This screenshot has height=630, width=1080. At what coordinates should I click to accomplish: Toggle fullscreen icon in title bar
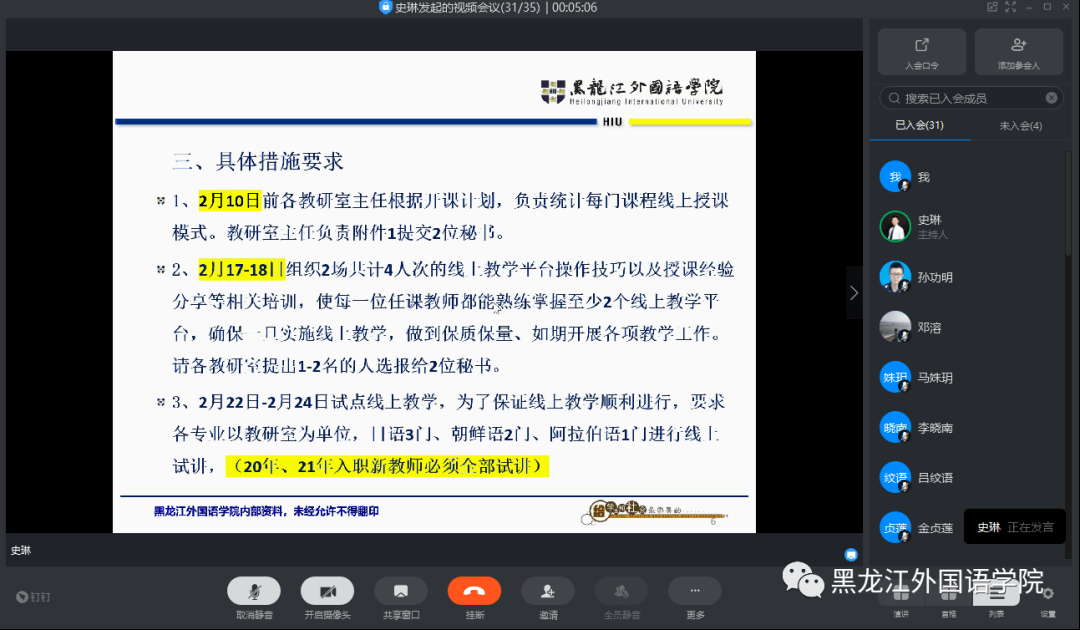point(1010,7)
